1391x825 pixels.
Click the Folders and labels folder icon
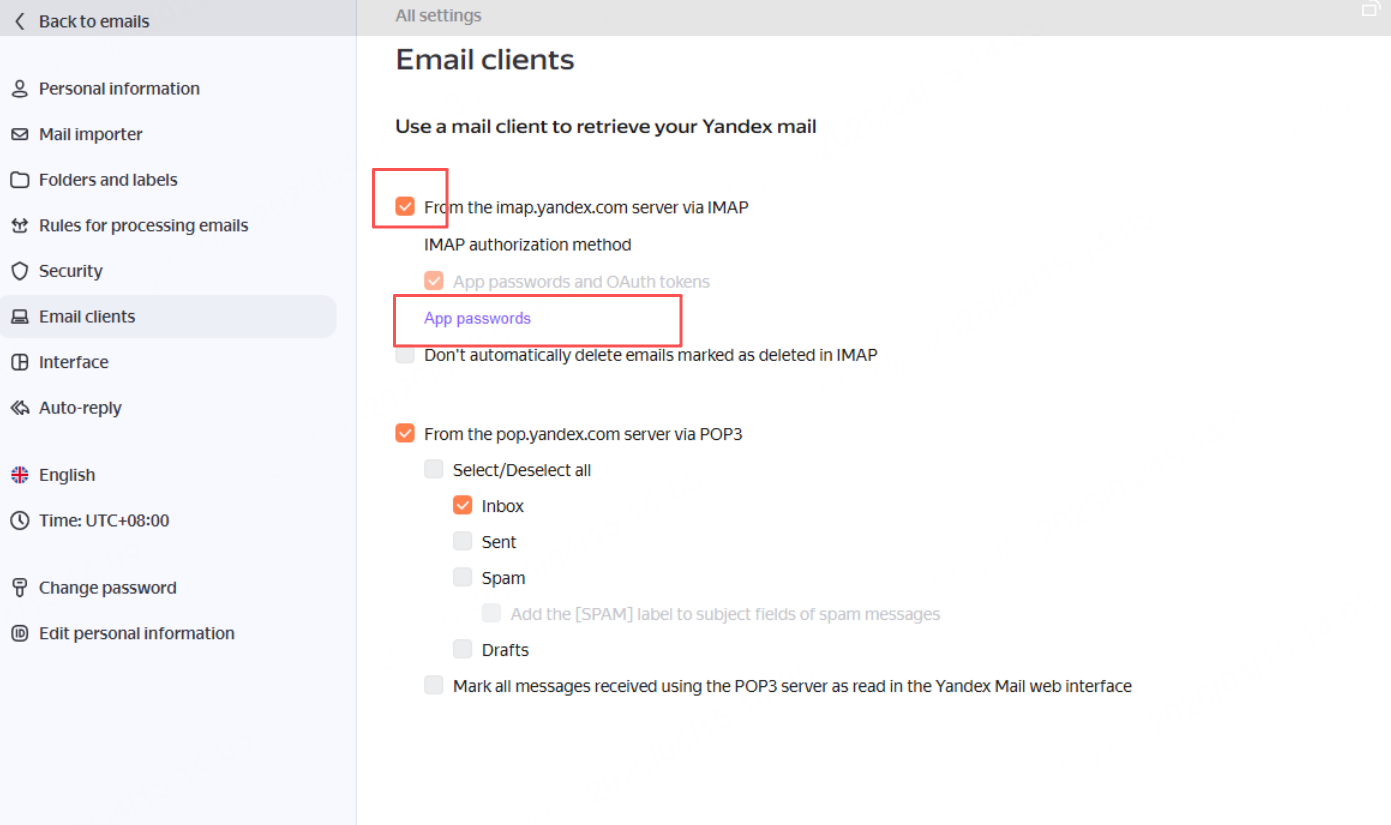click(19, 180)
